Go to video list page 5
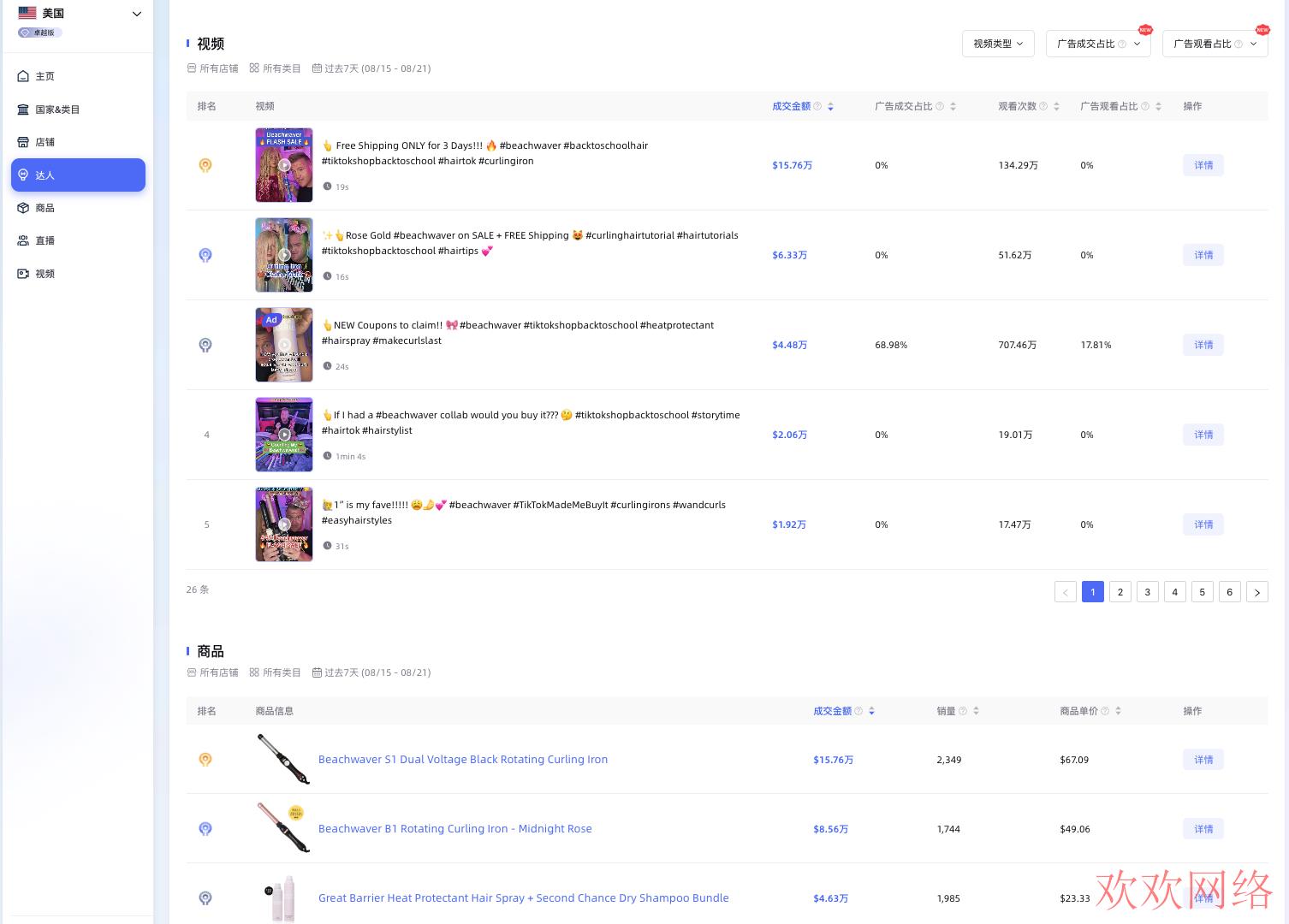1289x924 pixels. [x=1203, y=592]
